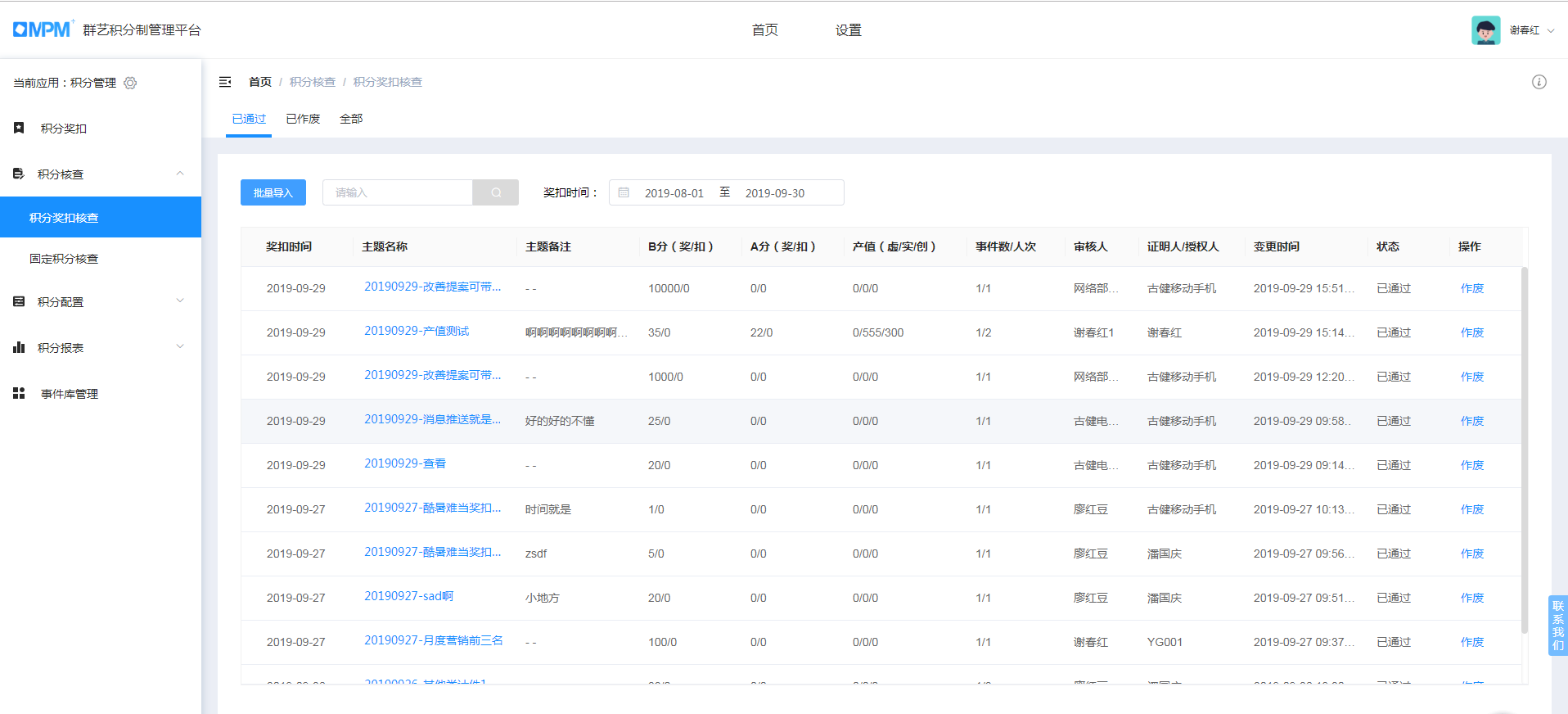Click the 0/555/300 value cell
The width and height of the screenshot is (1568, 714).
pyautogui.click(x=878, y=332)
